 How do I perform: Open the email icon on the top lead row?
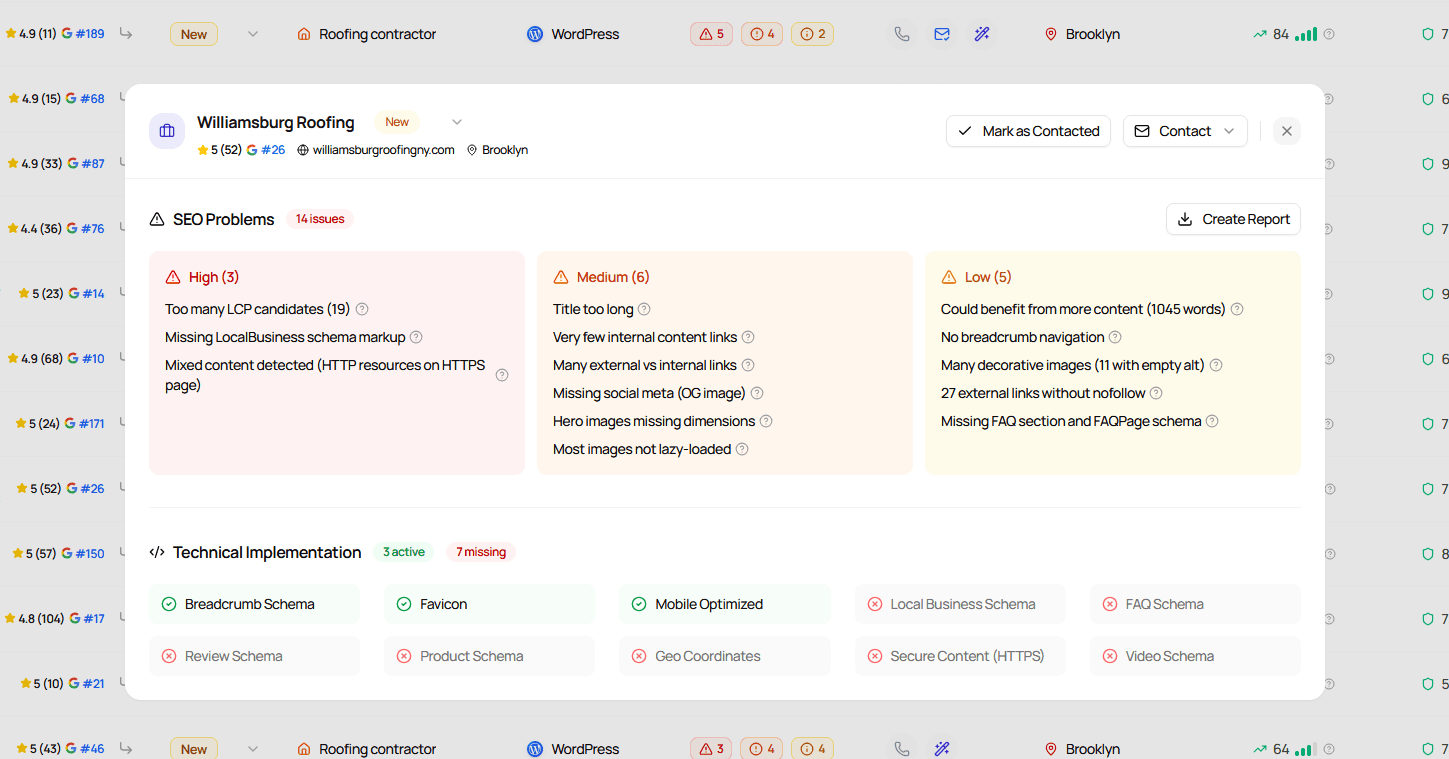click(941, 33)
